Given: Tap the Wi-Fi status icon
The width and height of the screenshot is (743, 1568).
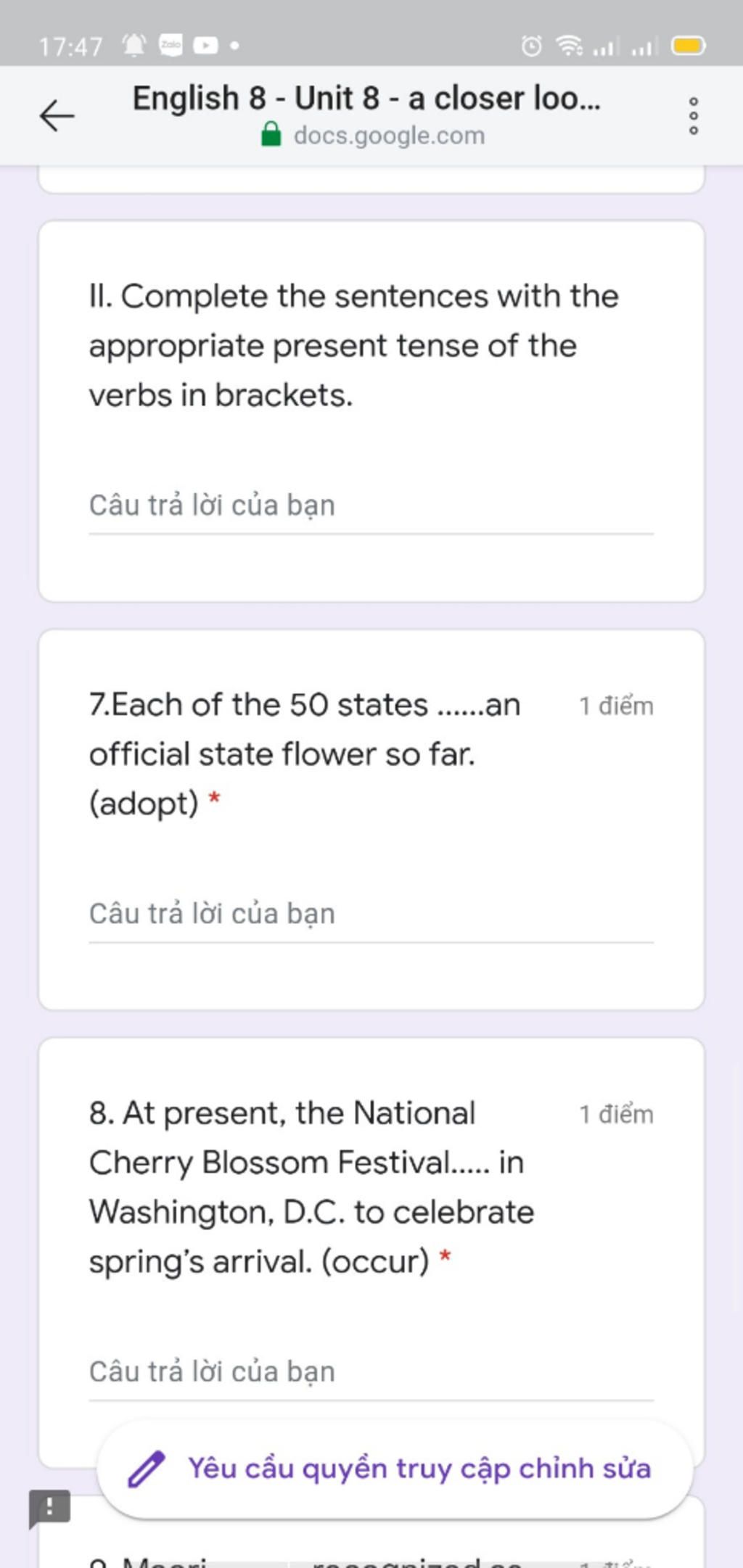Looking at the screenshot, I should [x=570, y=46].
